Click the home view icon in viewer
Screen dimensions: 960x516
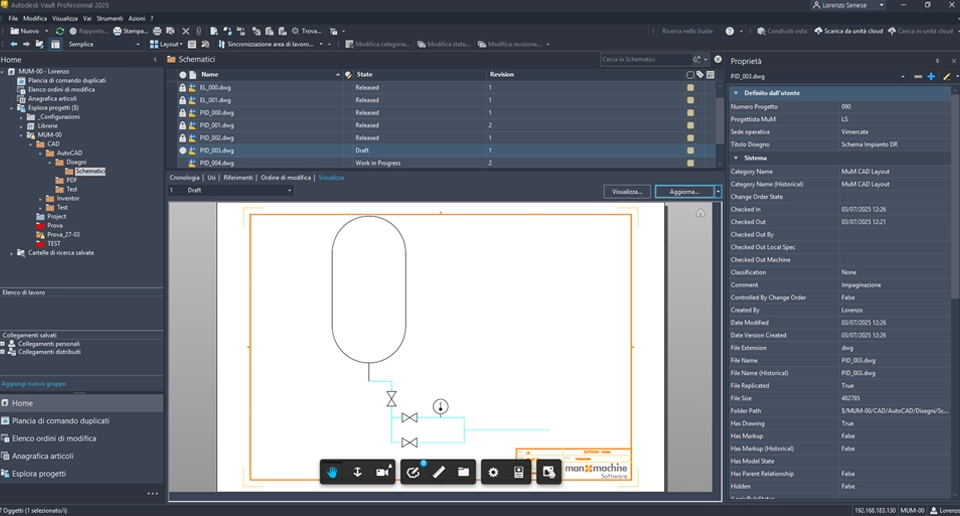coord(700,213)
